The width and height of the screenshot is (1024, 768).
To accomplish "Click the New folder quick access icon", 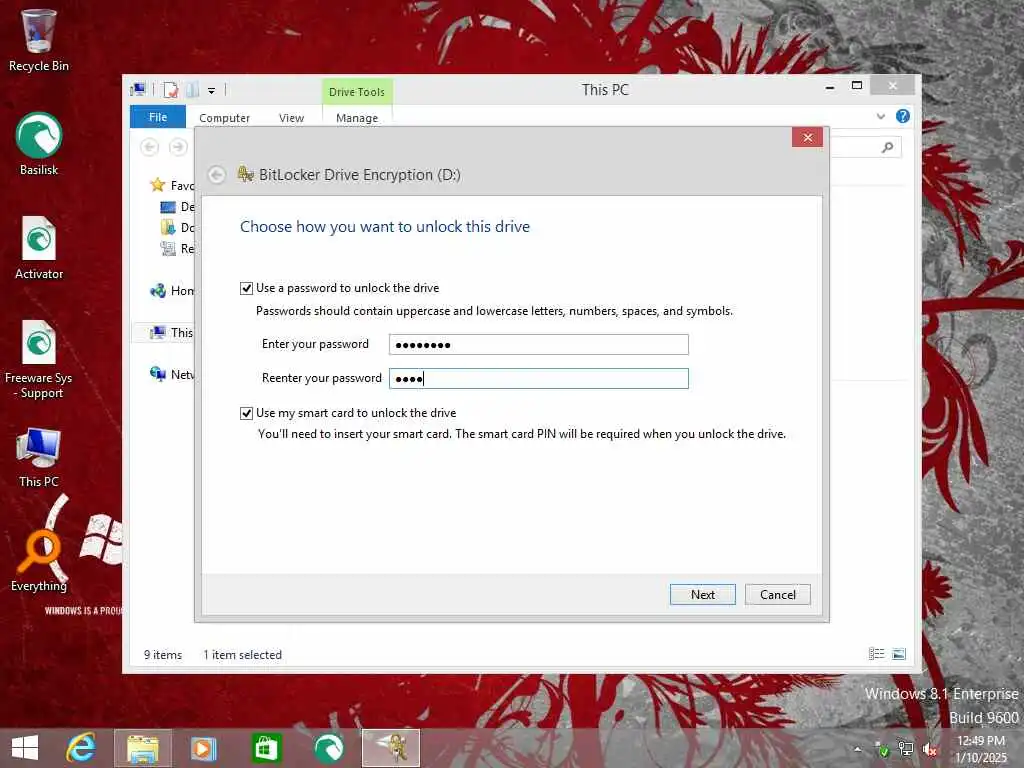I will click(193, 90).
